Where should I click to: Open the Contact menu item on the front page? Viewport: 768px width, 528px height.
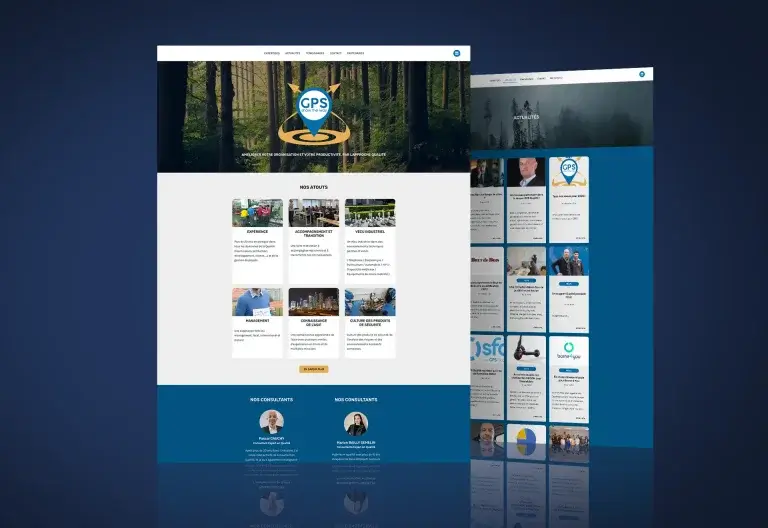336,53
